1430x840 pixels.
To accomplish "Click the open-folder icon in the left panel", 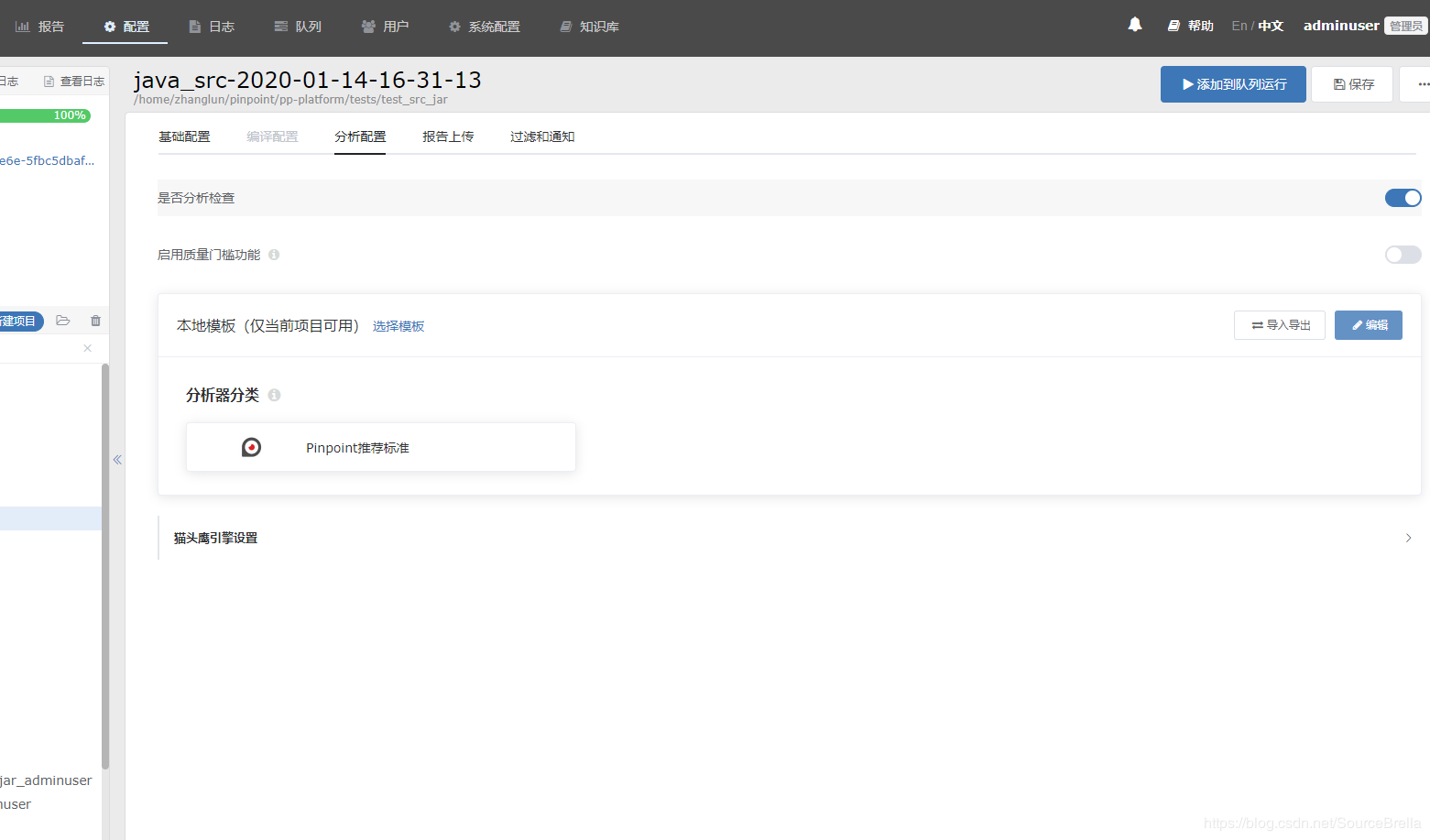I will pyautogui.click(x=63, y=321).
